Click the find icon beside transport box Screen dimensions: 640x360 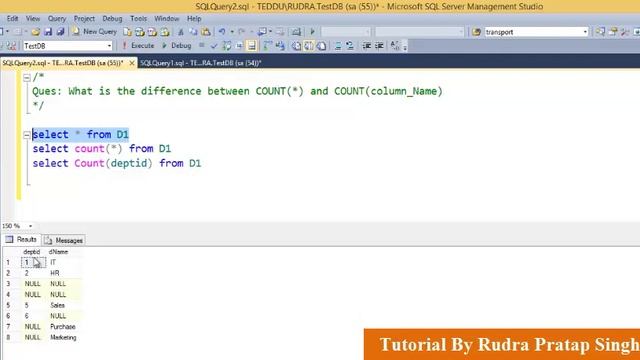point(476,32)
